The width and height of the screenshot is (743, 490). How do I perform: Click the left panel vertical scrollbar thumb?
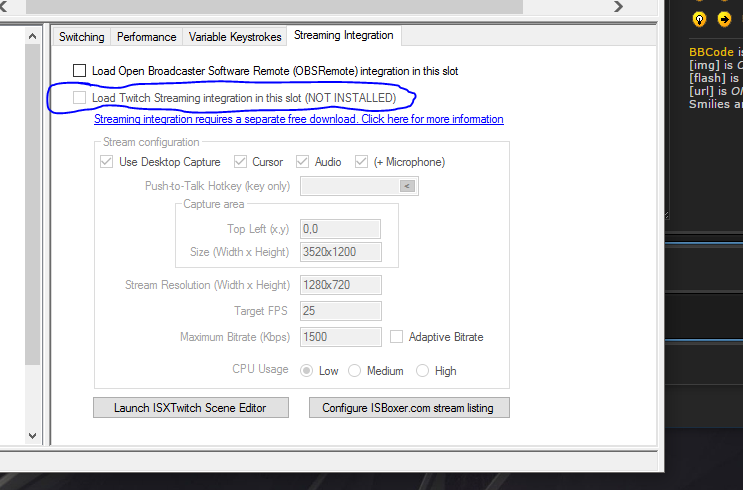click(32, 204)
